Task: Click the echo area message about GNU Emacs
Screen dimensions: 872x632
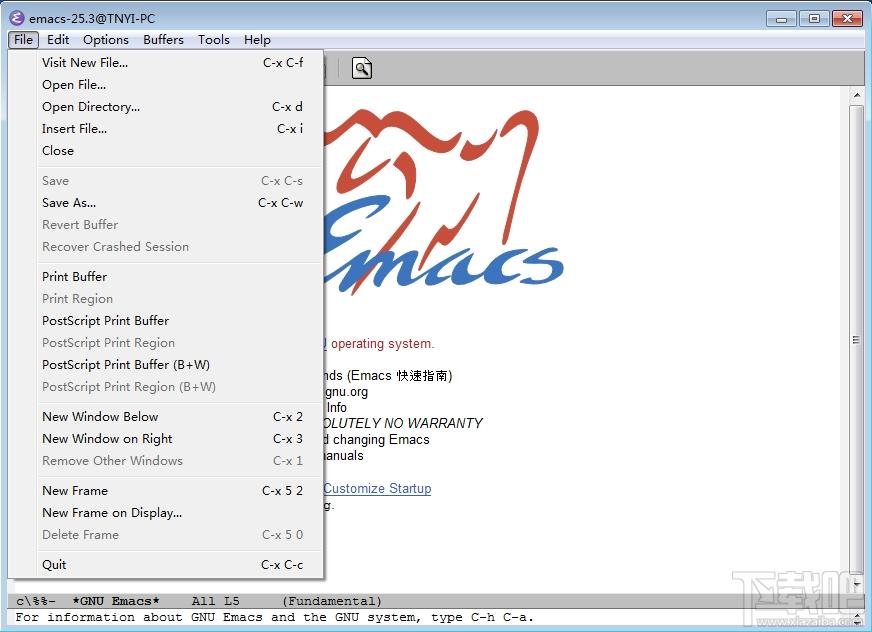Action: pos(275,617)
